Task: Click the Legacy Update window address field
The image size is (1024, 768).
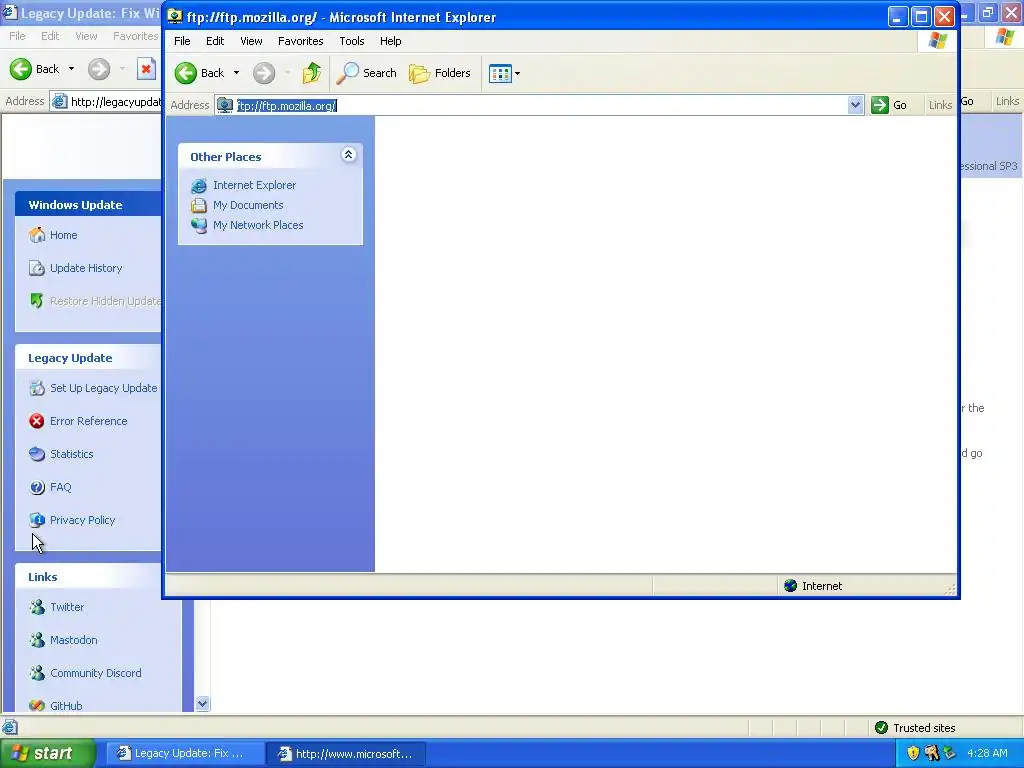Action: coord(106,102)
